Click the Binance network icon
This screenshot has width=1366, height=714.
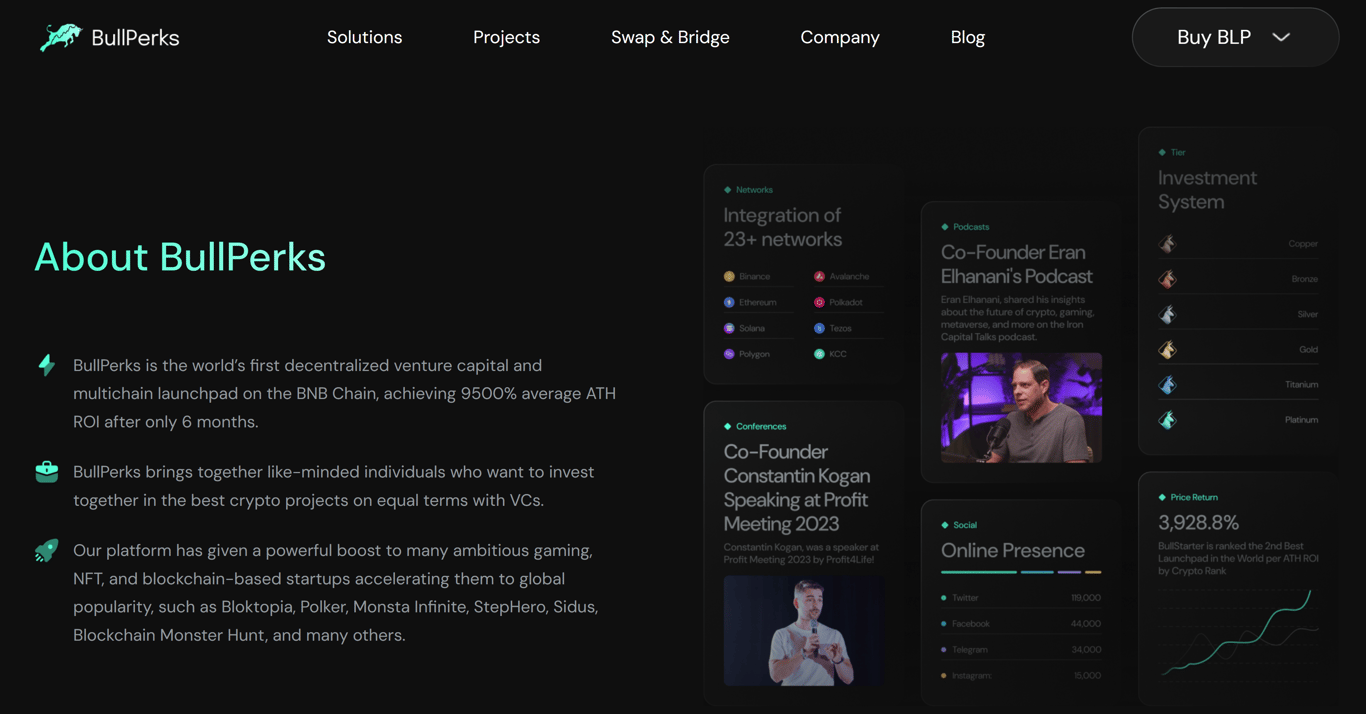coord(729,276)
